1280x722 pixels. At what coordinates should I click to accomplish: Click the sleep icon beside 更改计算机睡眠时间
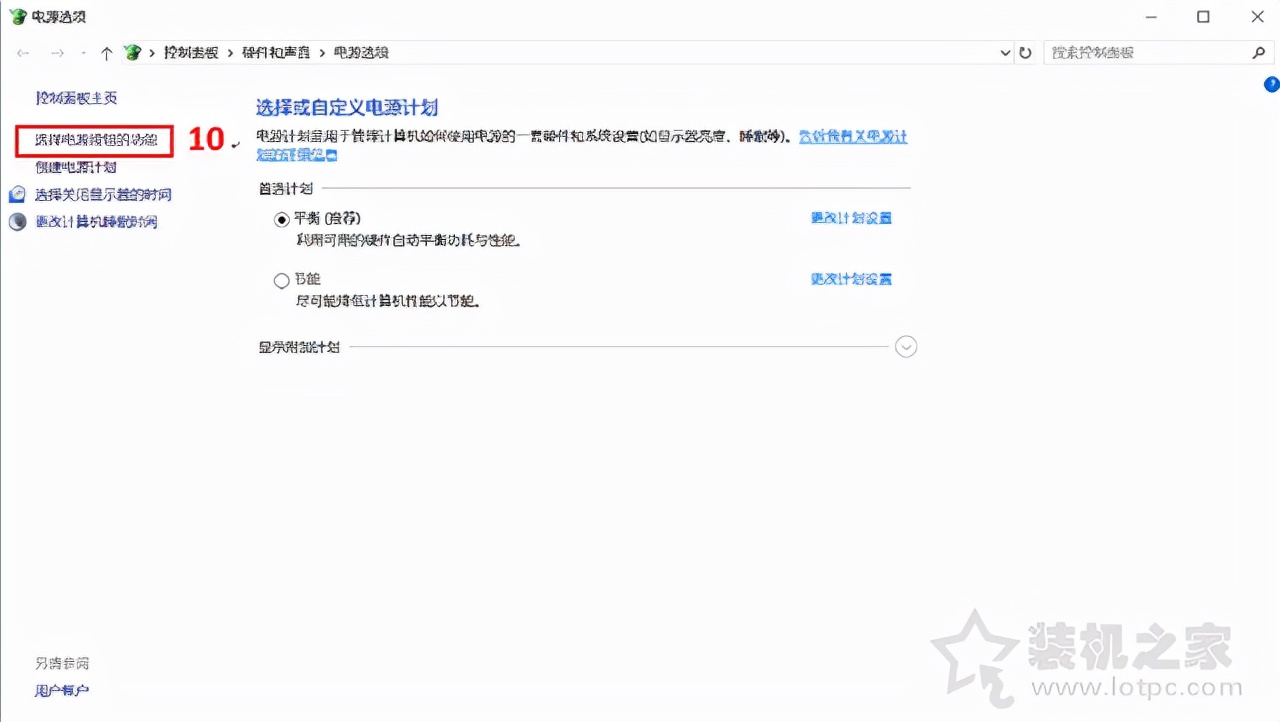coord(15,221)
